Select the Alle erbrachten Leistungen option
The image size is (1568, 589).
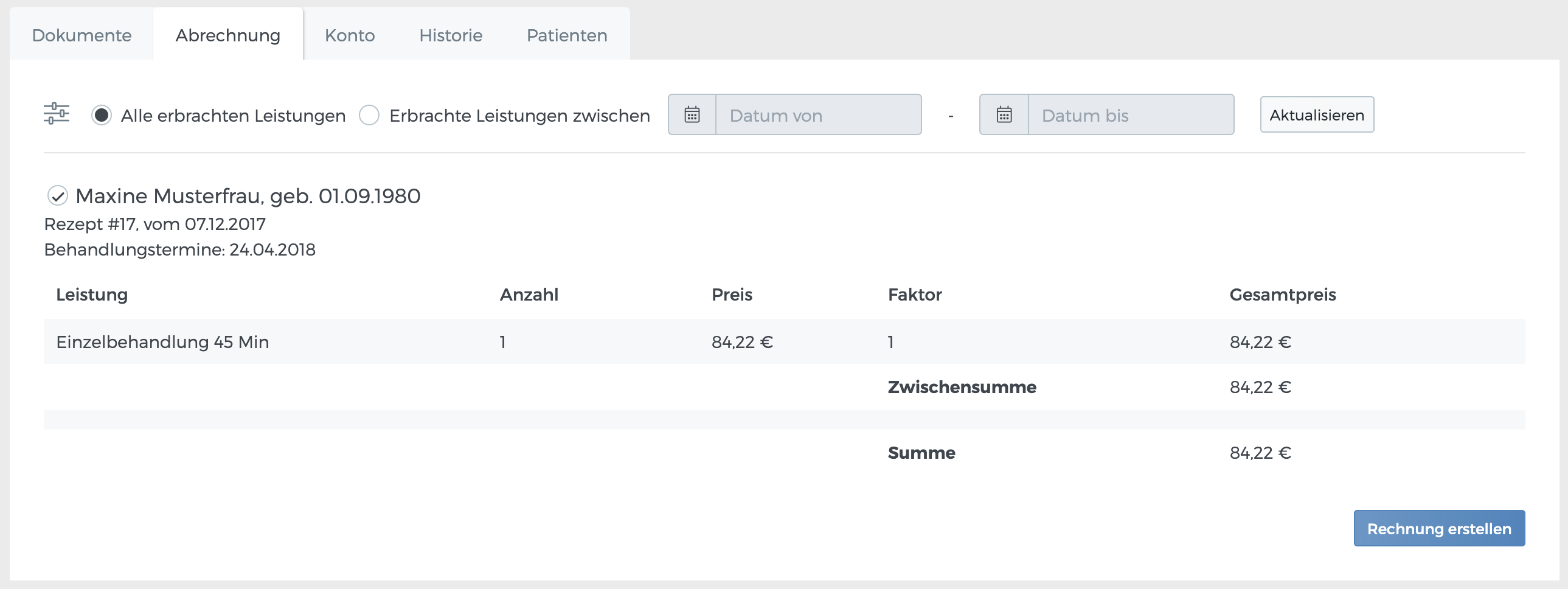[102, 114]
